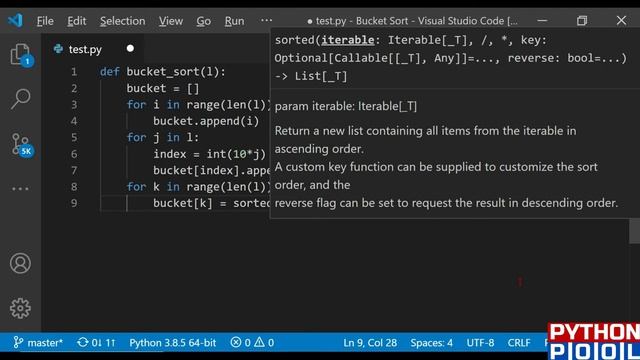Change line ending via CRLF indicator
Screen dimensions: 640x360
519,342
